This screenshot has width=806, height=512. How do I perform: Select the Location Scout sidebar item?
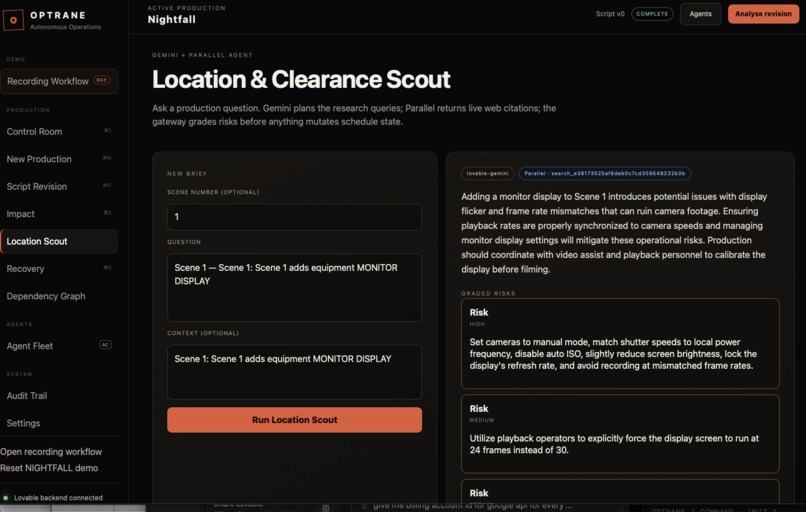(x=59, y=241)
